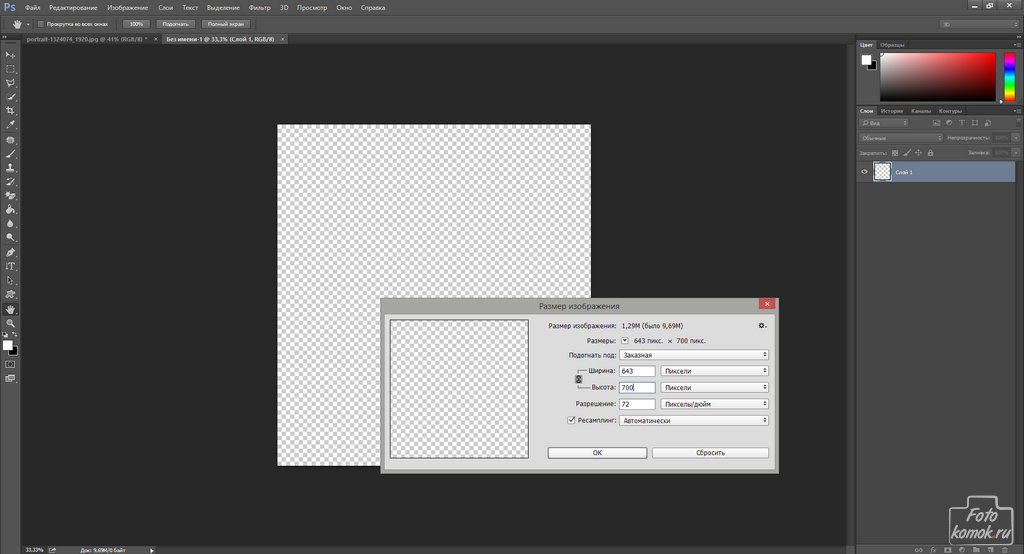This screenshot has width=1024, height=554.
Task: Select the Zoom magnifier tool
Action: [x=10, y=324]
